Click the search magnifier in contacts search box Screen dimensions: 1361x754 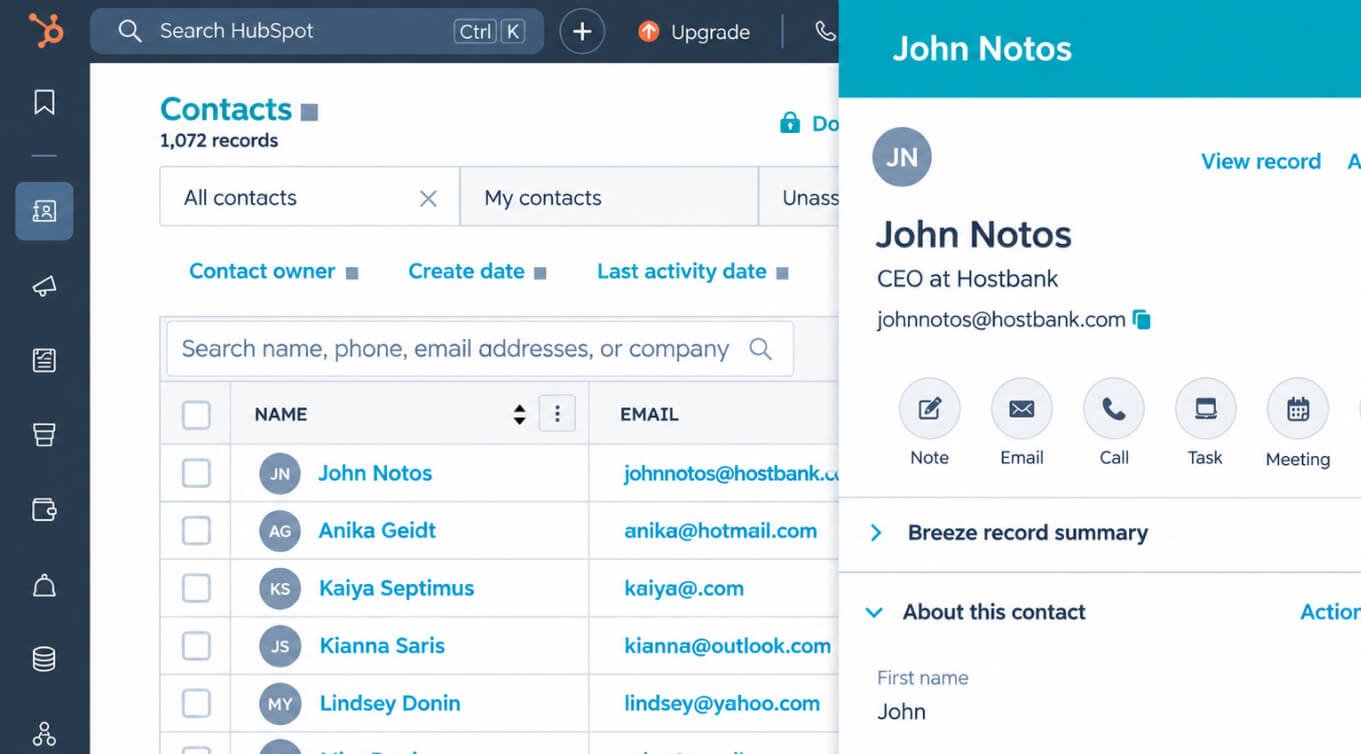pos(761,349)
